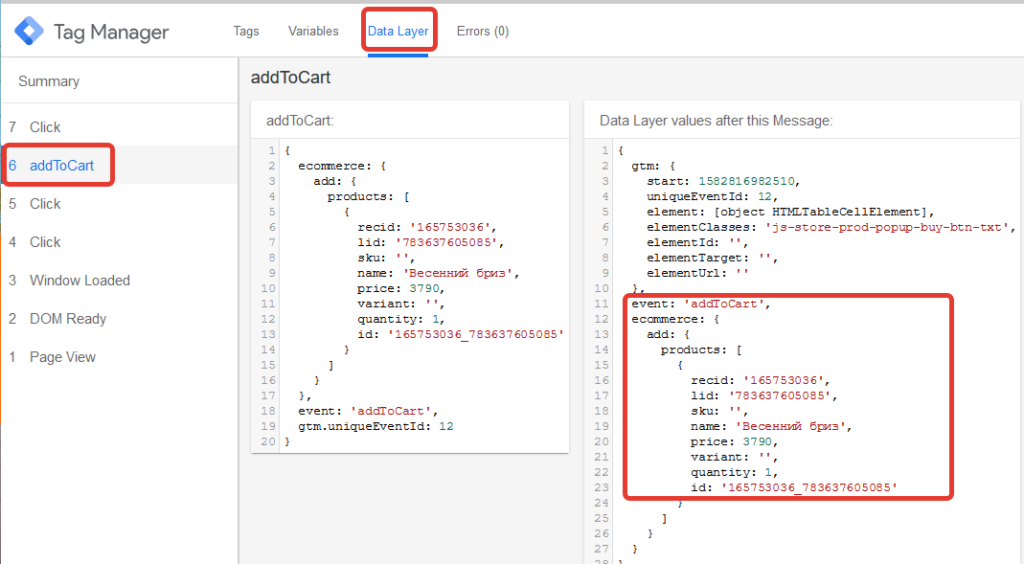Click the Tag Manager logo icon
The width and height of the screenshot is (1024, 564).
29,31
